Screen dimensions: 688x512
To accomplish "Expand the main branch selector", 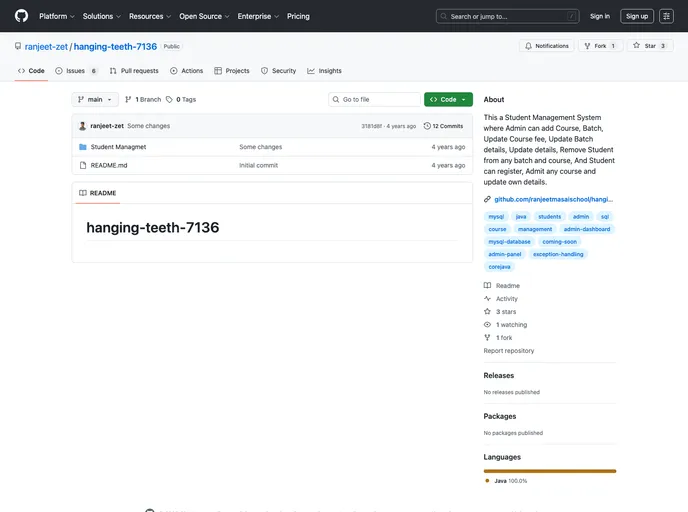I will tap(95, 100).
